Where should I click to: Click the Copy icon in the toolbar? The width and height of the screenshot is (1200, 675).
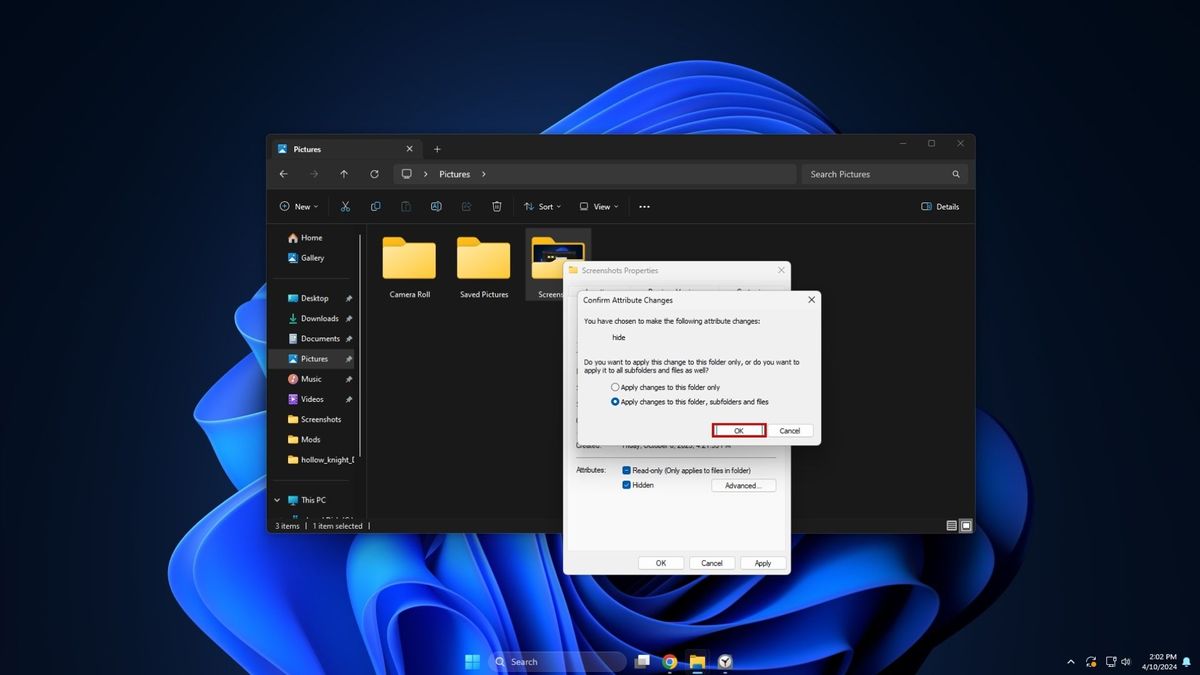(x=375, y=206)
